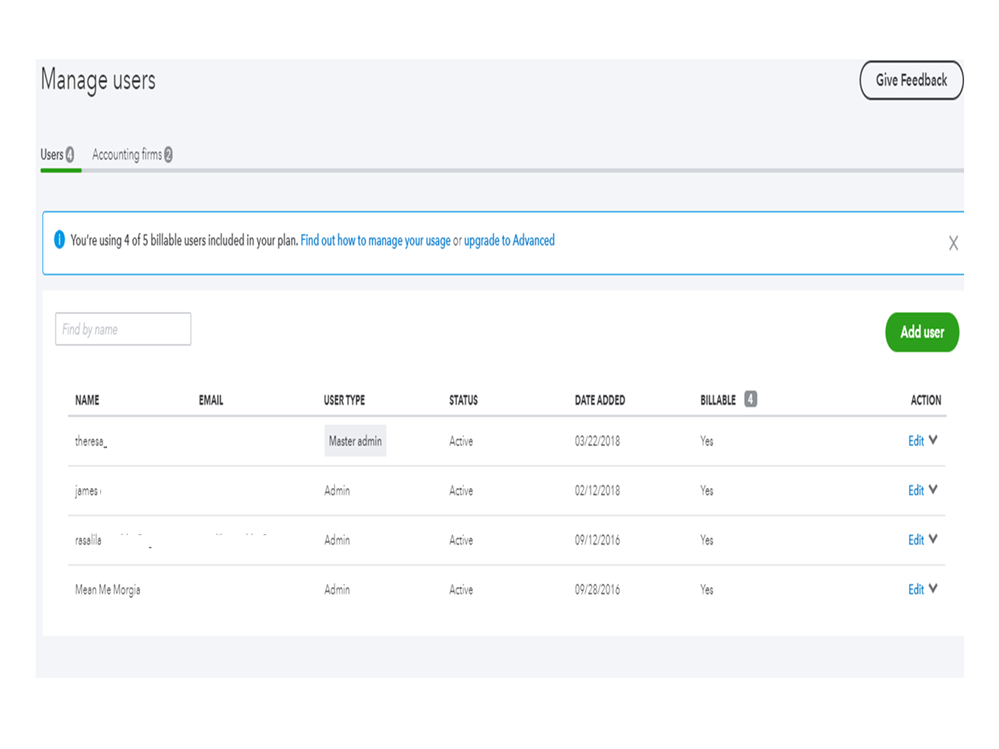
Task: Expand action dropdown arrow for james
Action: (x=933, y=490)
